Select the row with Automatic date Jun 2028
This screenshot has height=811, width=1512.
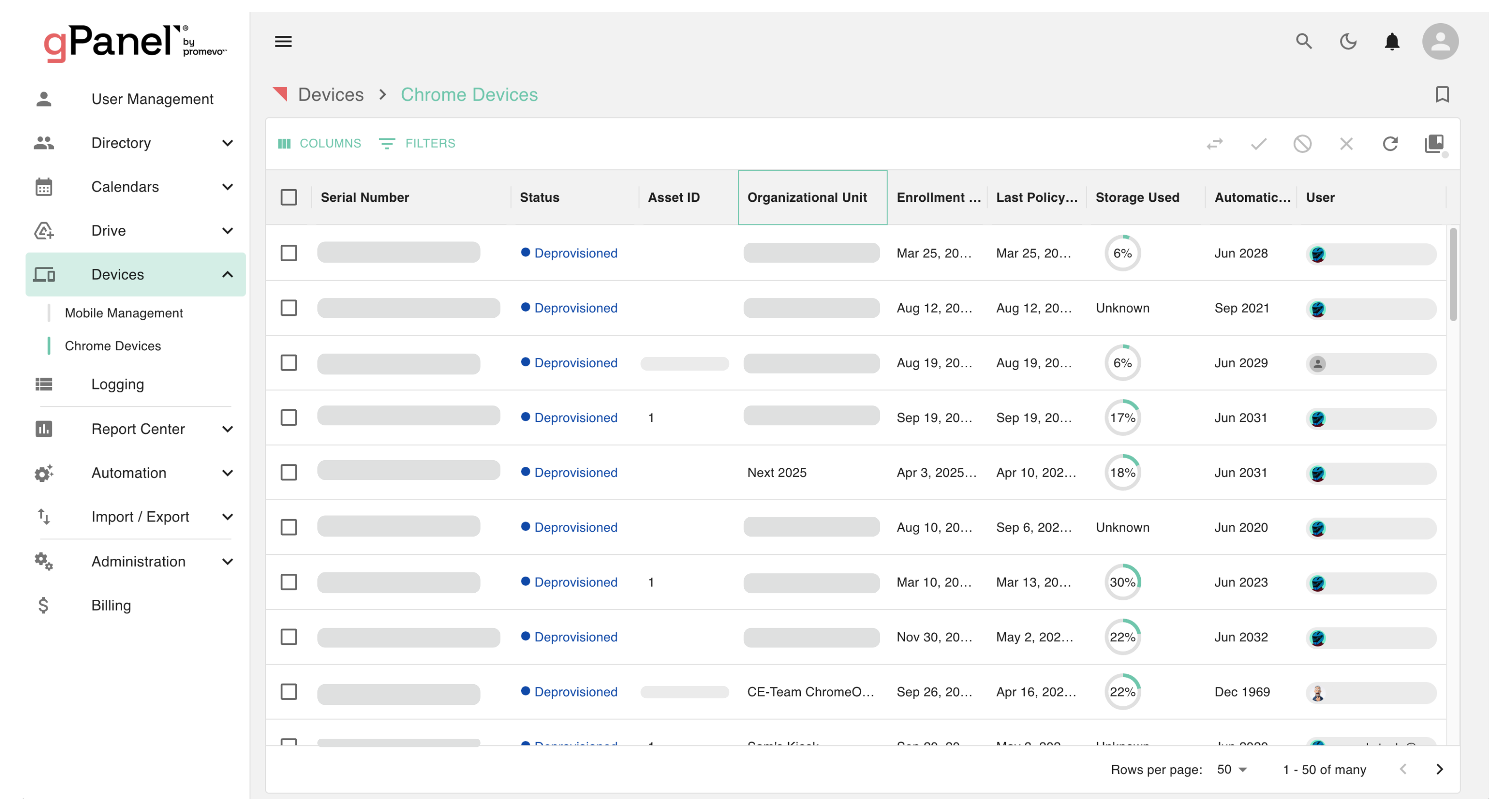pos(289,254)
